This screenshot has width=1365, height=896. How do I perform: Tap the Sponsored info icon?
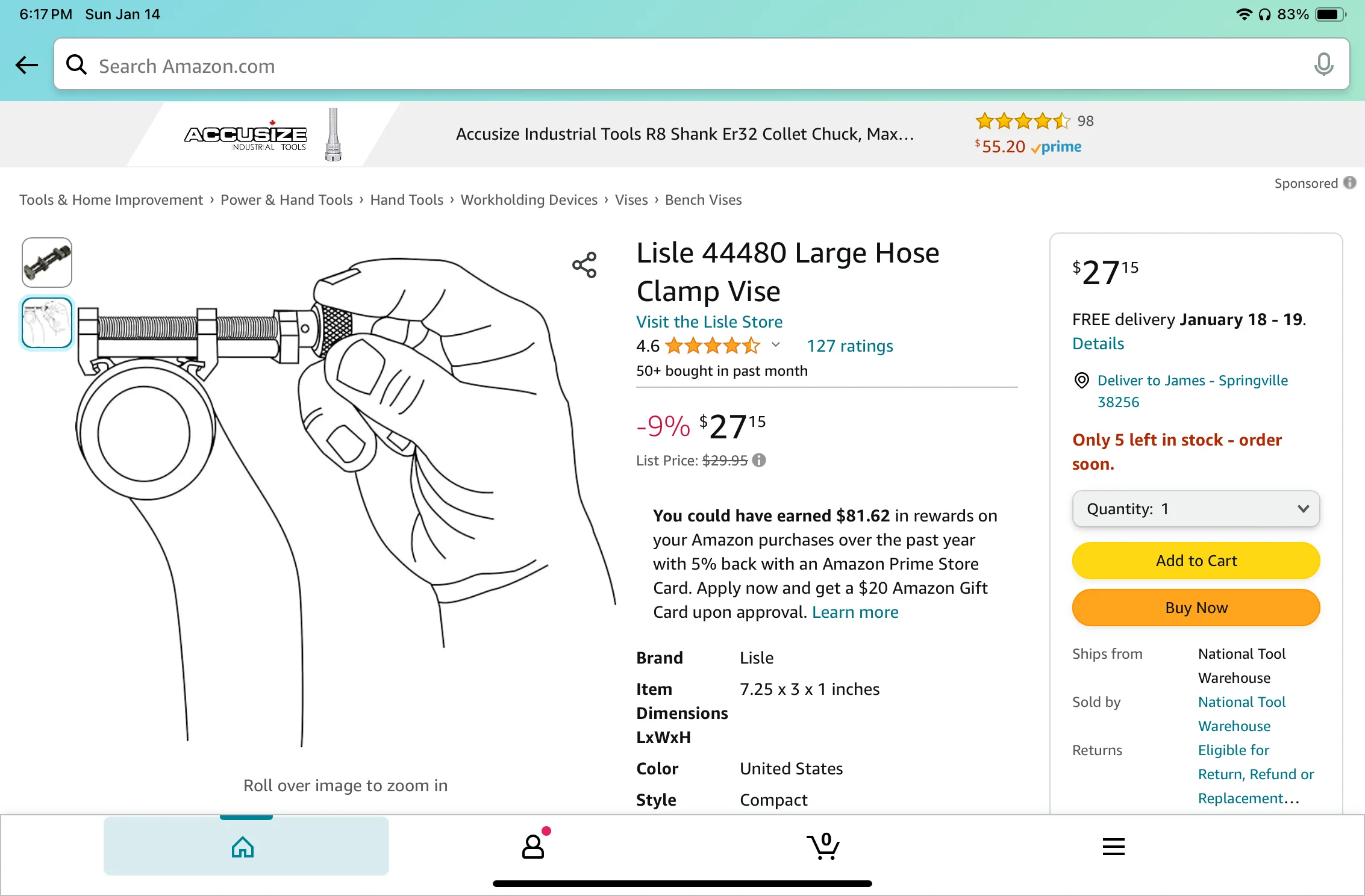click(1350, 182)
